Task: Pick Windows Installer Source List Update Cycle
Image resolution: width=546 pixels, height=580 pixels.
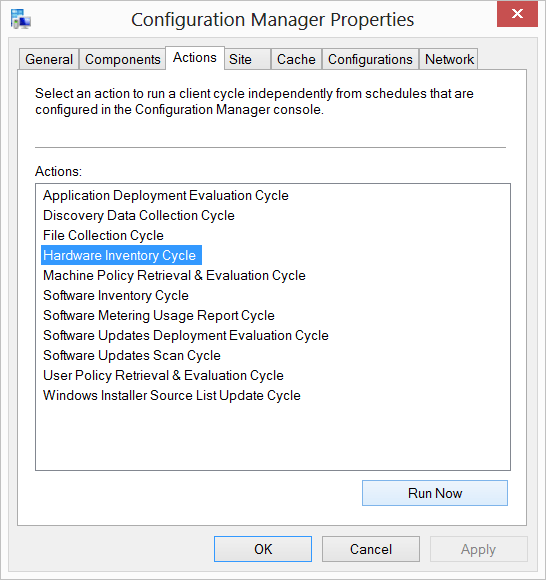Action: (x=172, y=395)
